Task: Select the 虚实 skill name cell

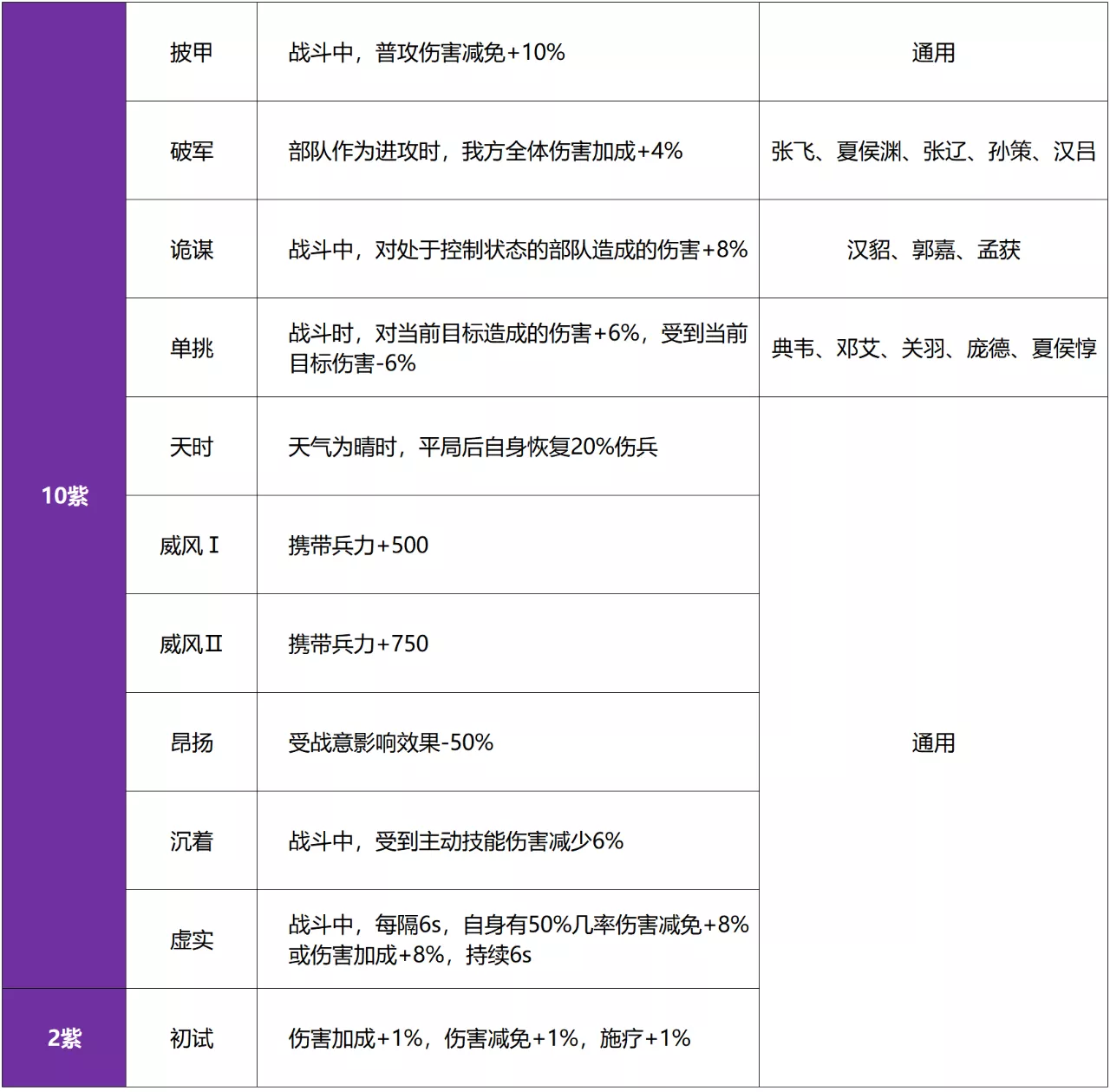Action: [x=191, y=940]
